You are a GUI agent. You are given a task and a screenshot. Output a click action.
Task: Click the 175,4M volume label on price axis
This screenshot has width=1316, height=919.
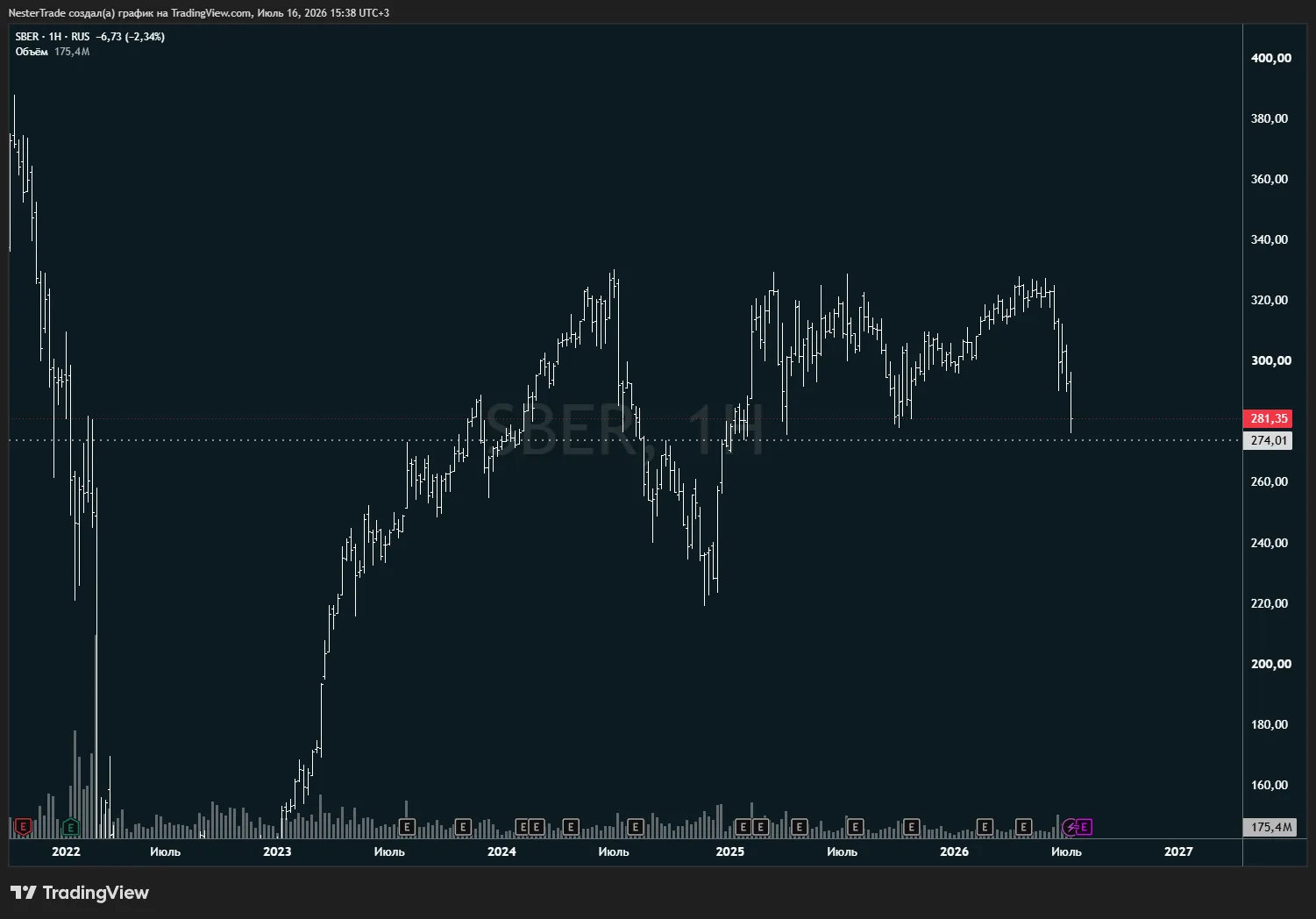(1268, 827)
